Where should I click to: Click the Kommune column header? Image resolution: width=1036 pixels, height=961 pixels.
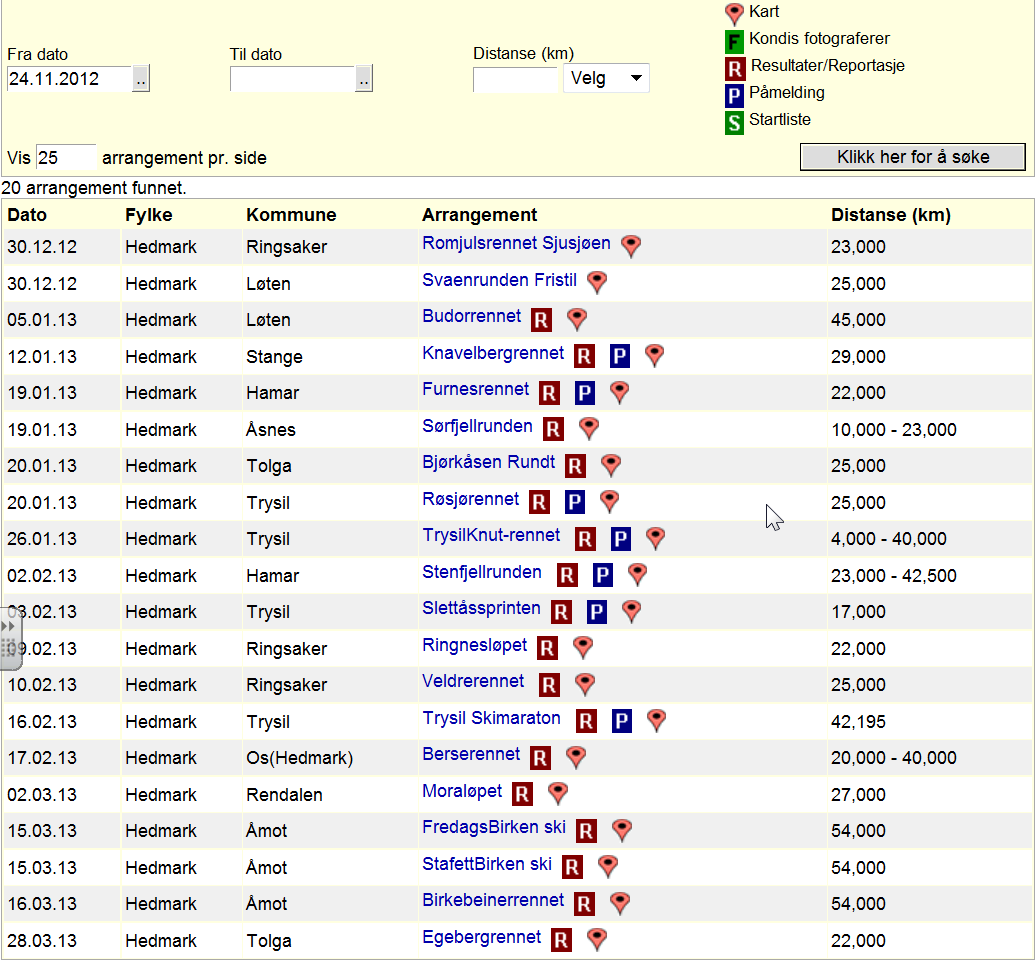tap(291, 215)
